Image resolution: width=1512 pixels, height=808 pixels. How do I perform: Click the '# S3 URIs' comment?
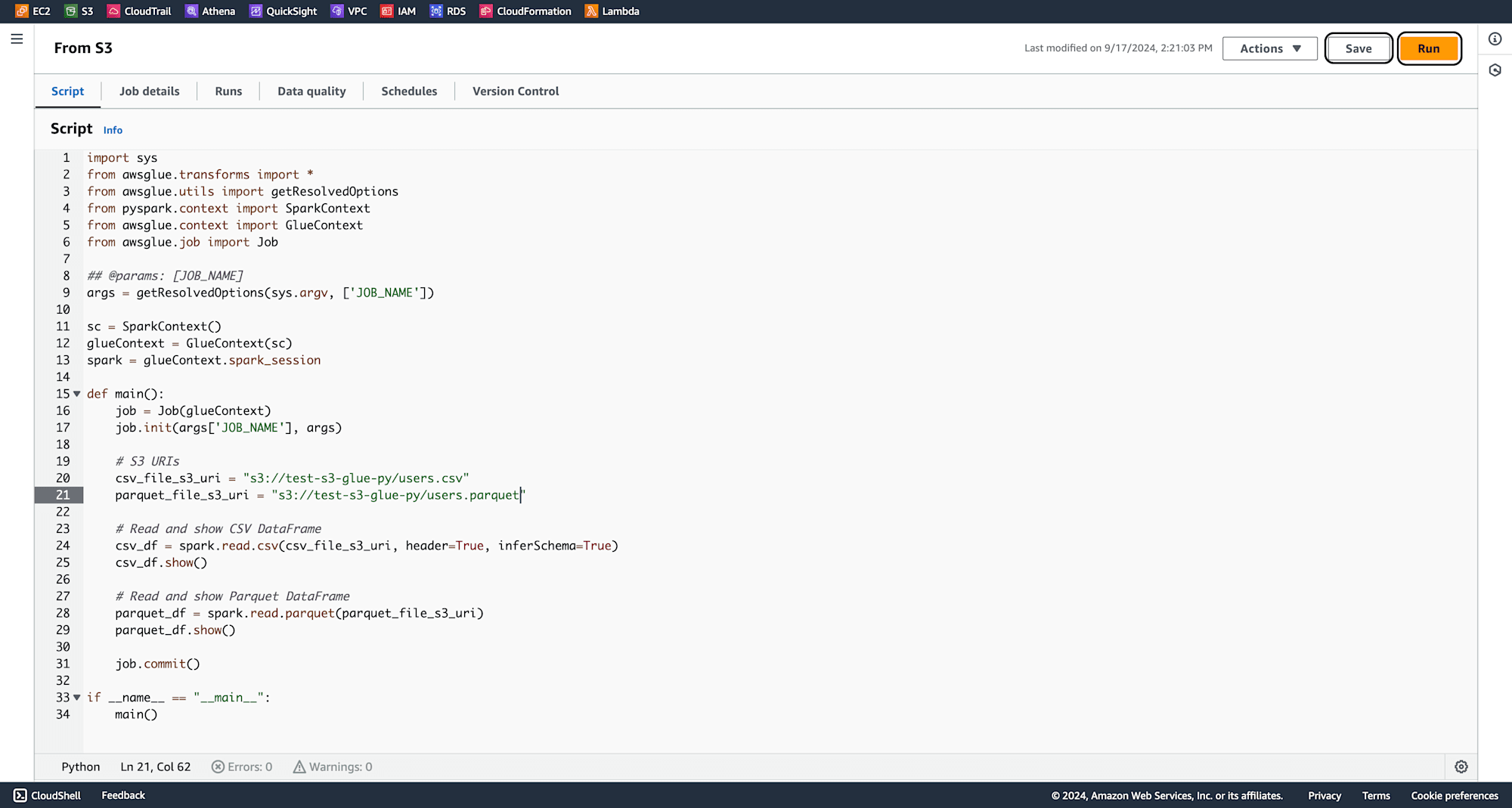tap(147, 461)
